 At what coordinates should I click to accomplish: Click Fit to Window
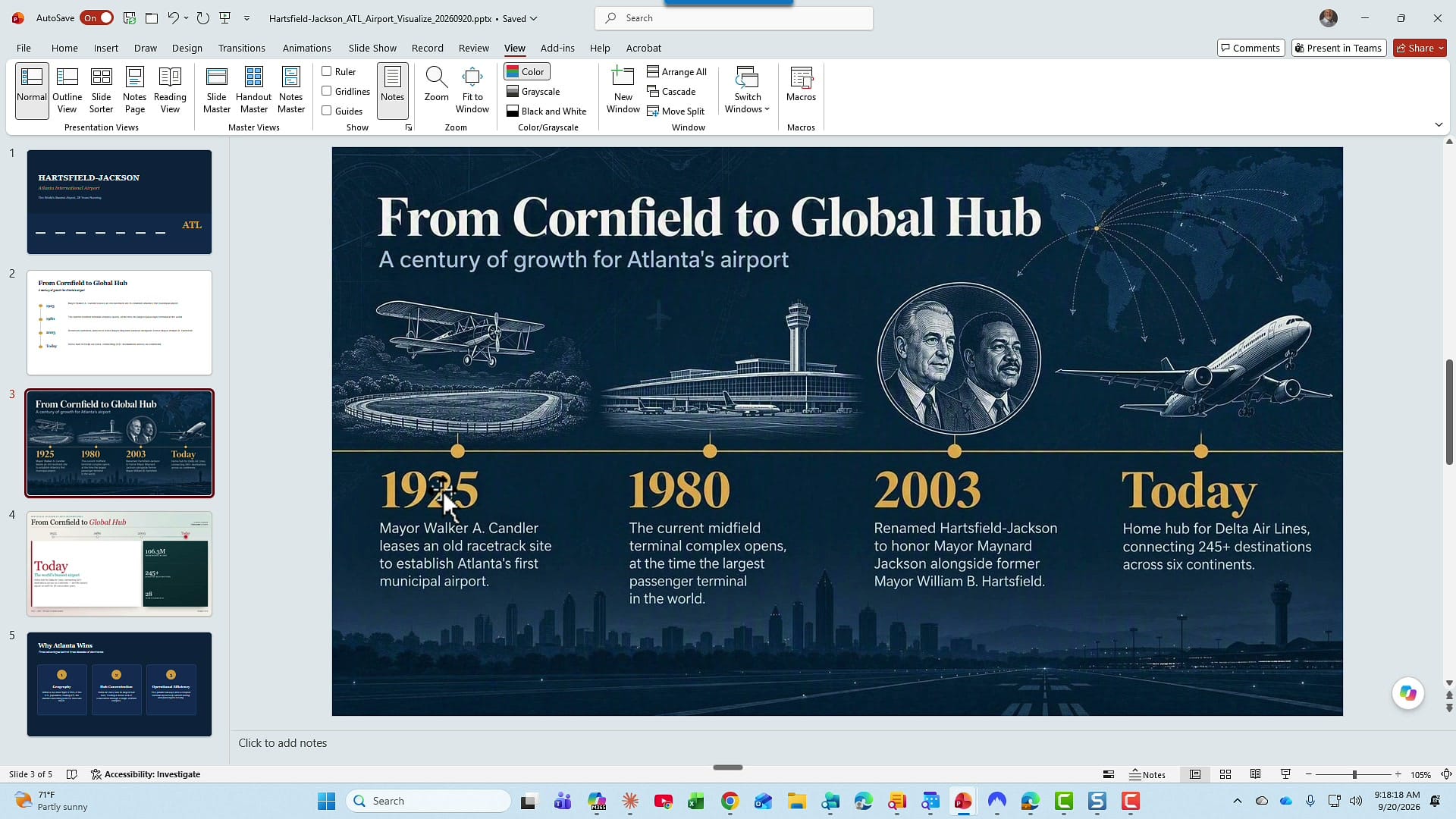(x=472, y=90)
